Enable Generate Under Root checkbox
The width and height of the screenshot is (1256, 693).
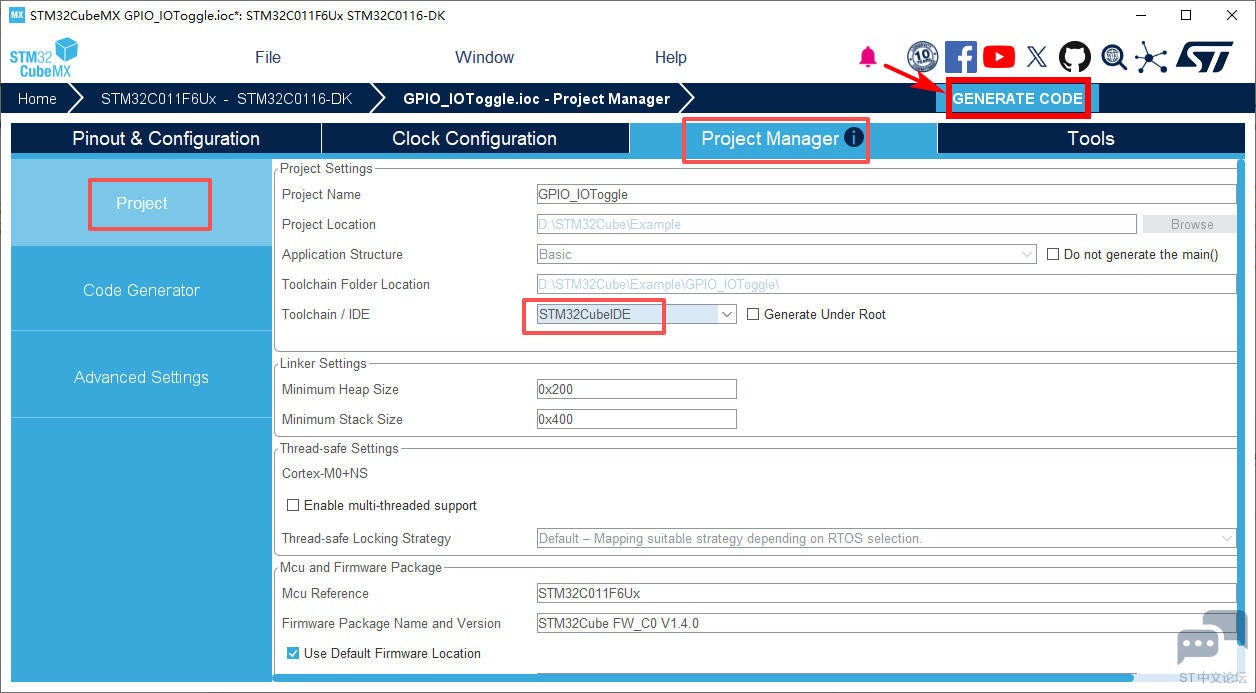click(x=752, y=314)
